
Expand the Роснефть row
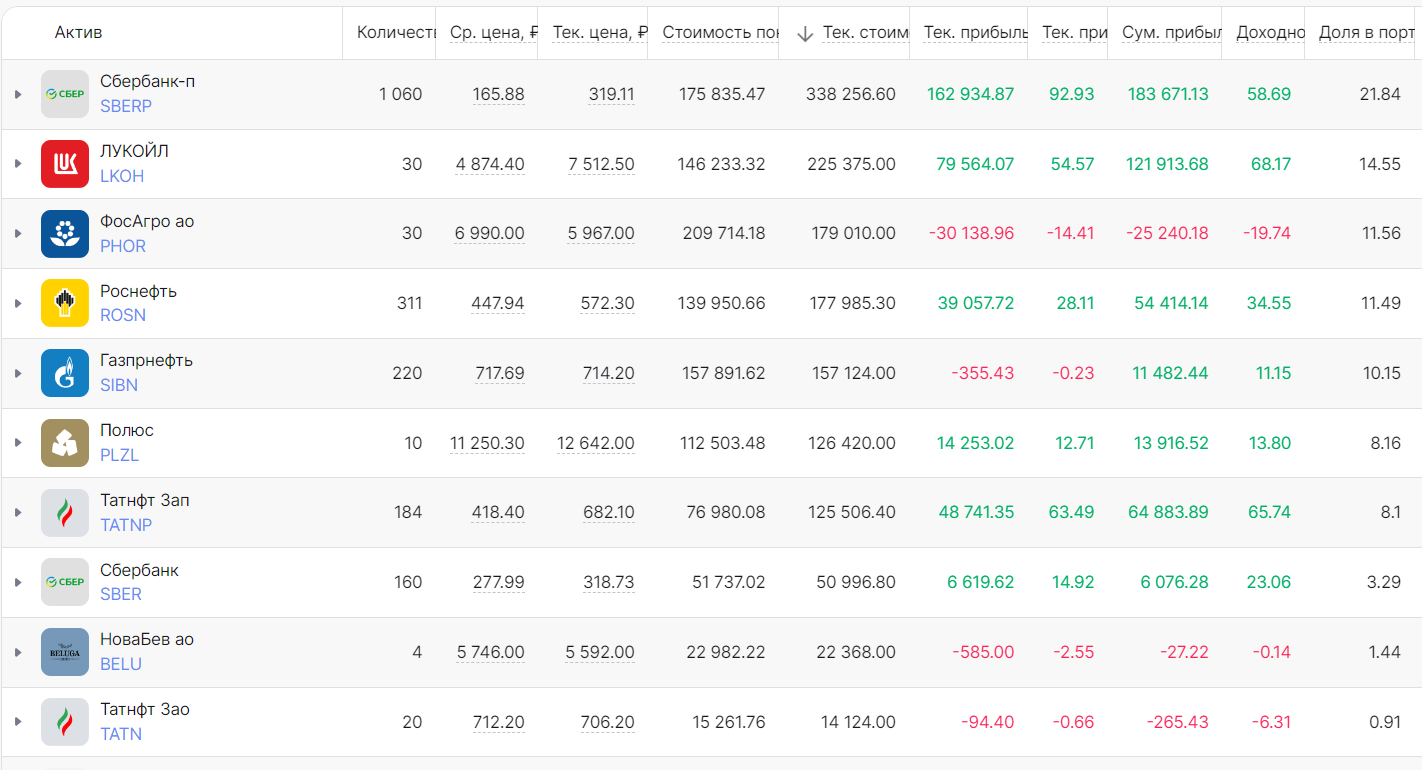(18, 303)
